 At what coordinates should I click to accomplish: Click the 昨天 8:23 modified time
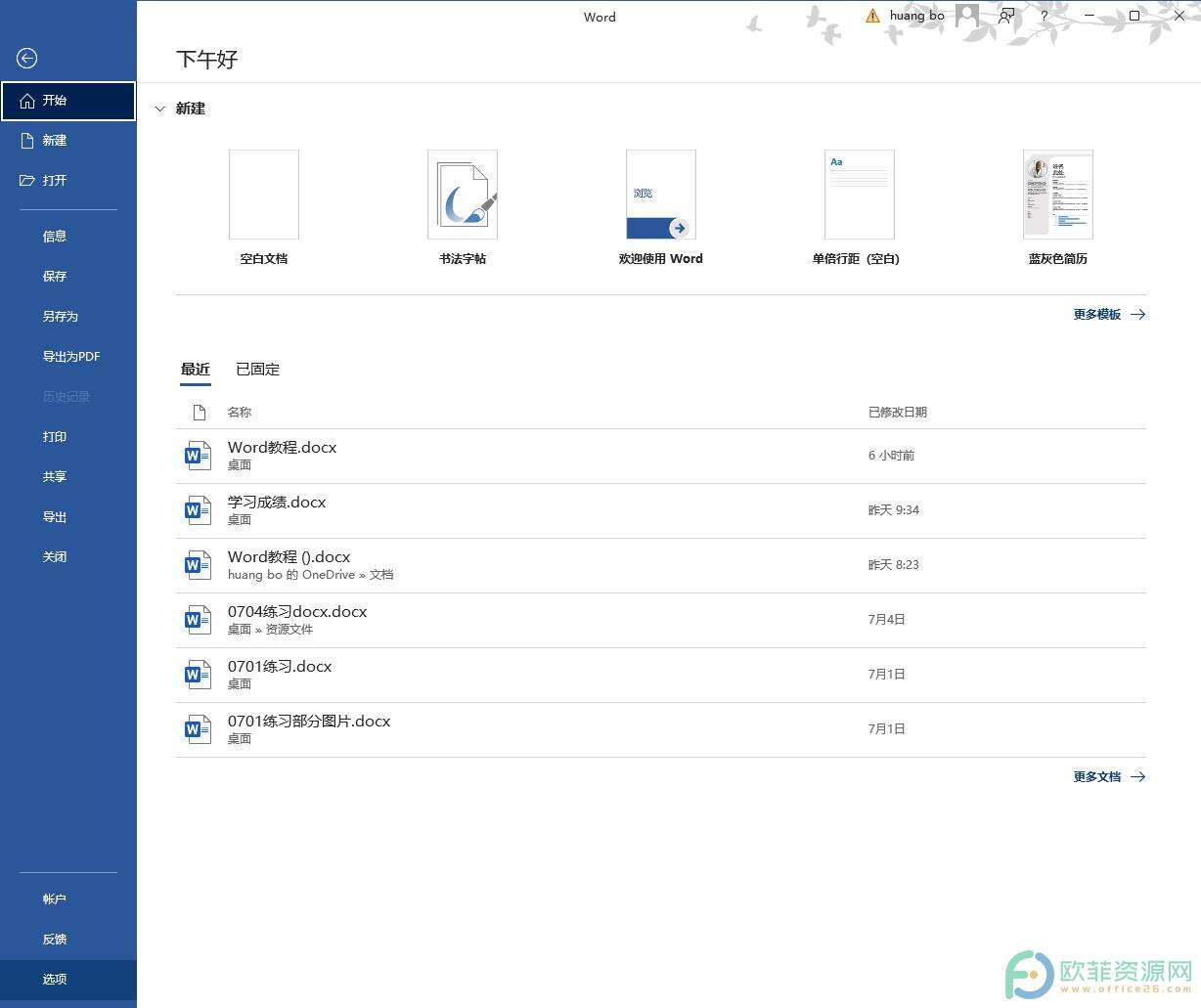click(894, 565)
